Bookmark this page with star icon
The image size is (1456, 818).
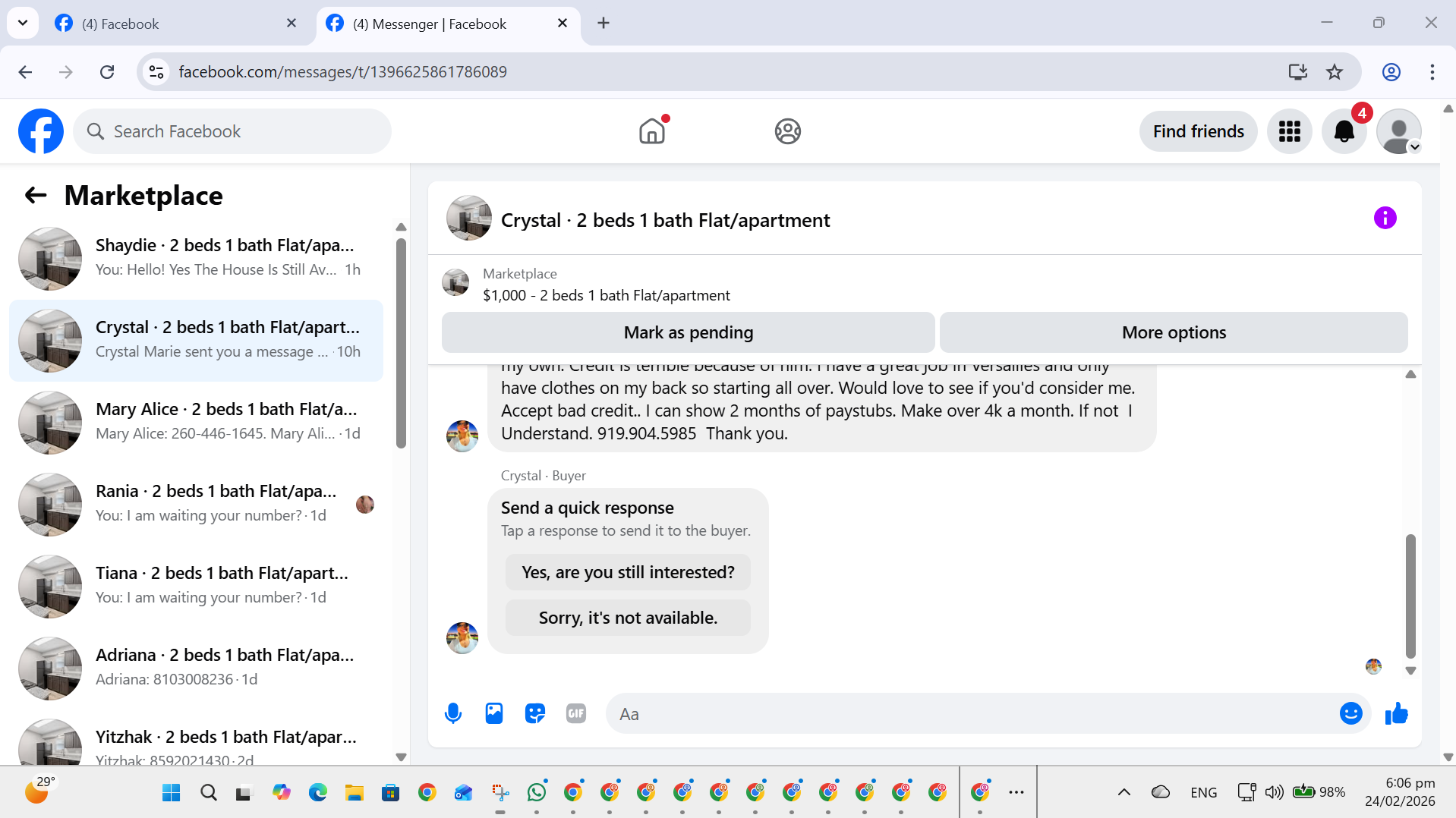[1334, 72]
